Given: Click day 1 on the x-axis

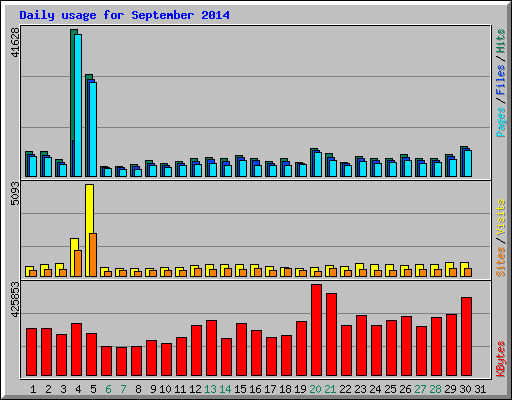Looking at the screenshot, I should [33, 389].
